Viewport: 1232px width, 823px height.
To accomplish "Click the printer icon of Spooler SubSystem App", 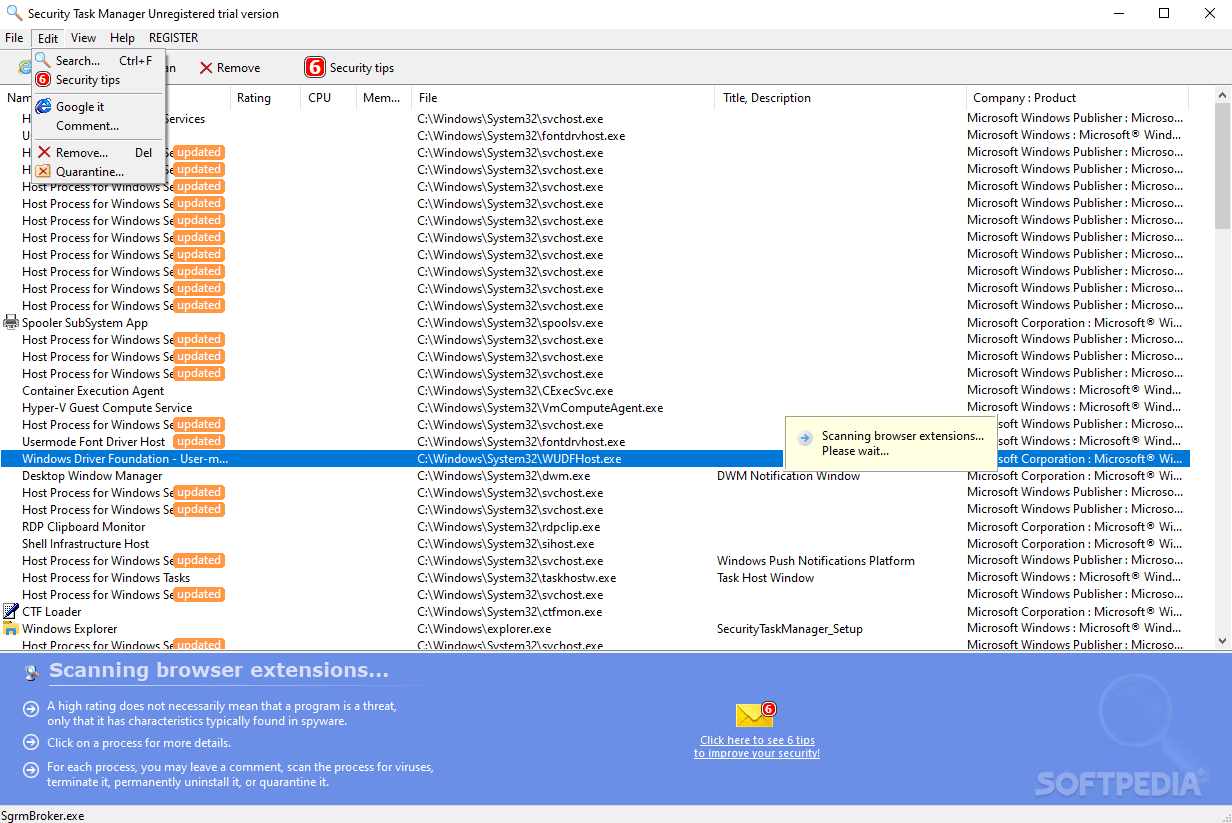I will click(x=11, y=322).
